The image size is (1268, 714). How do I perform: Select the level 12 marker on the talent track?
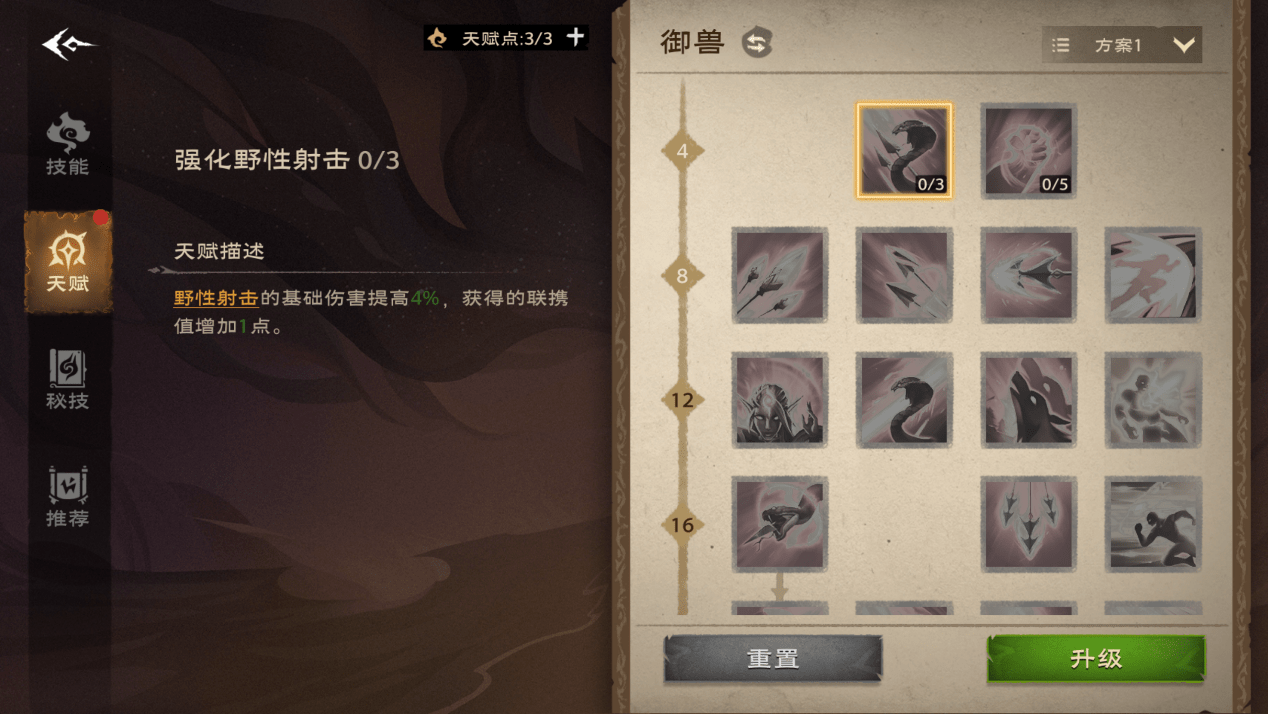tap(683, 400)
